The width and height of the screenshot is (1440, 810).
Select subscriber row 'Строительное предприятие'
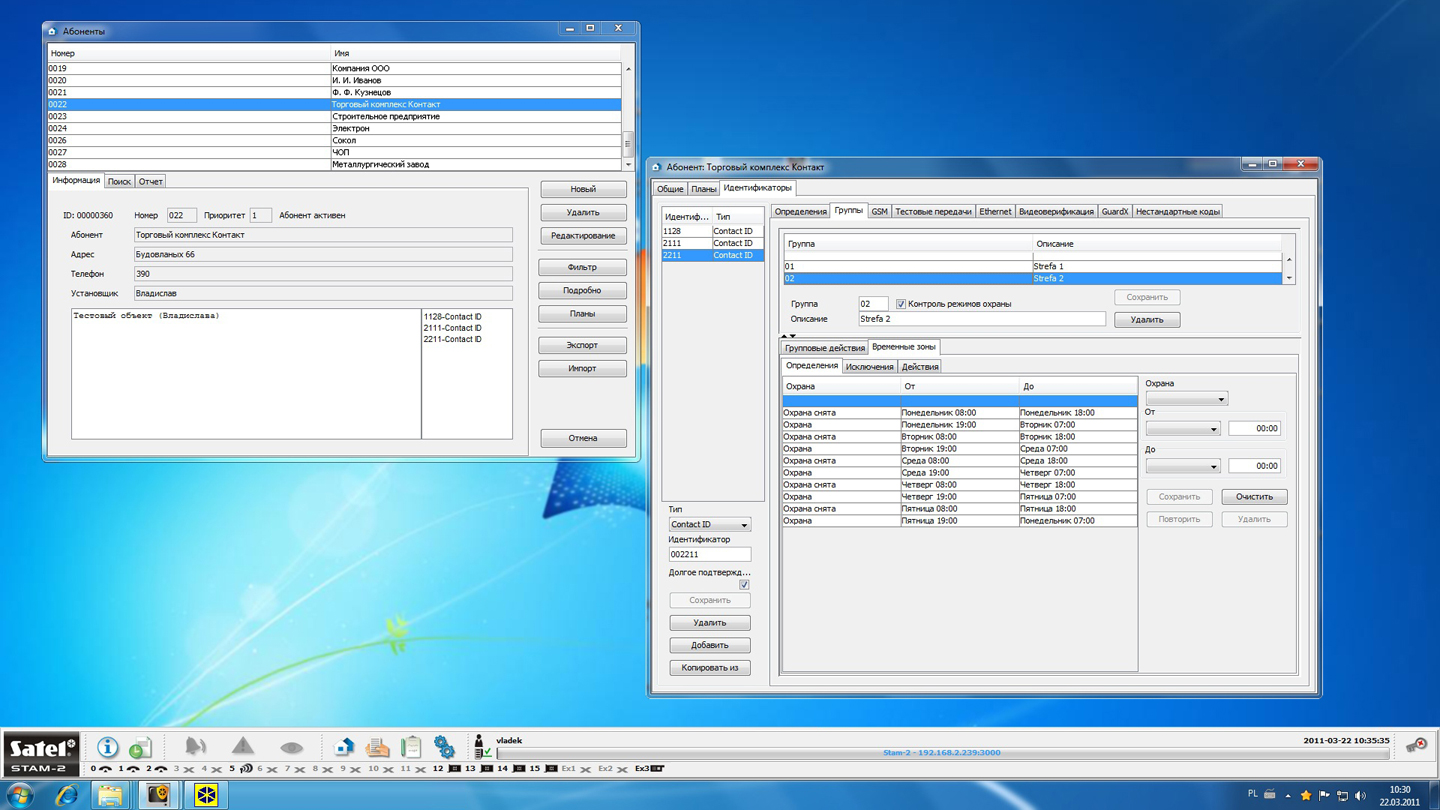(385, 117)
